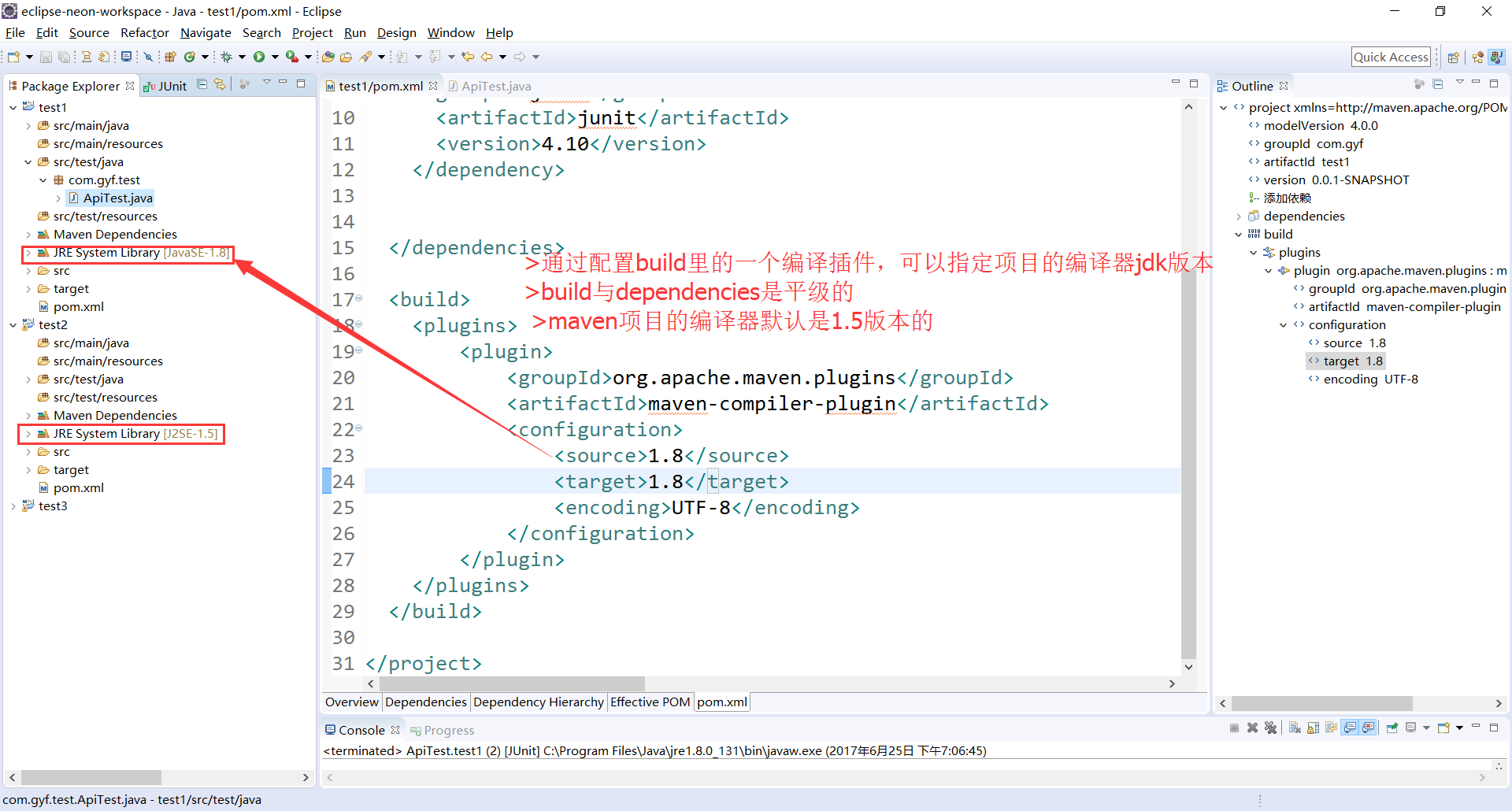
Task: Click the Open Task folder icon
Action: point(346,57)
